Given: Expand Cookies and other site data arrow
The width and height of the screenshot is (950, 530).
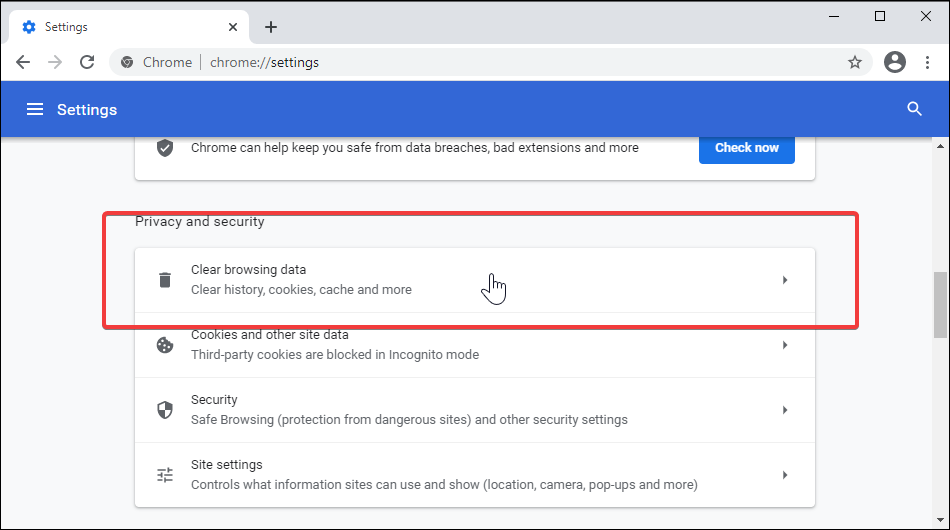Looking at the screenshot, I should coord(785,345).
